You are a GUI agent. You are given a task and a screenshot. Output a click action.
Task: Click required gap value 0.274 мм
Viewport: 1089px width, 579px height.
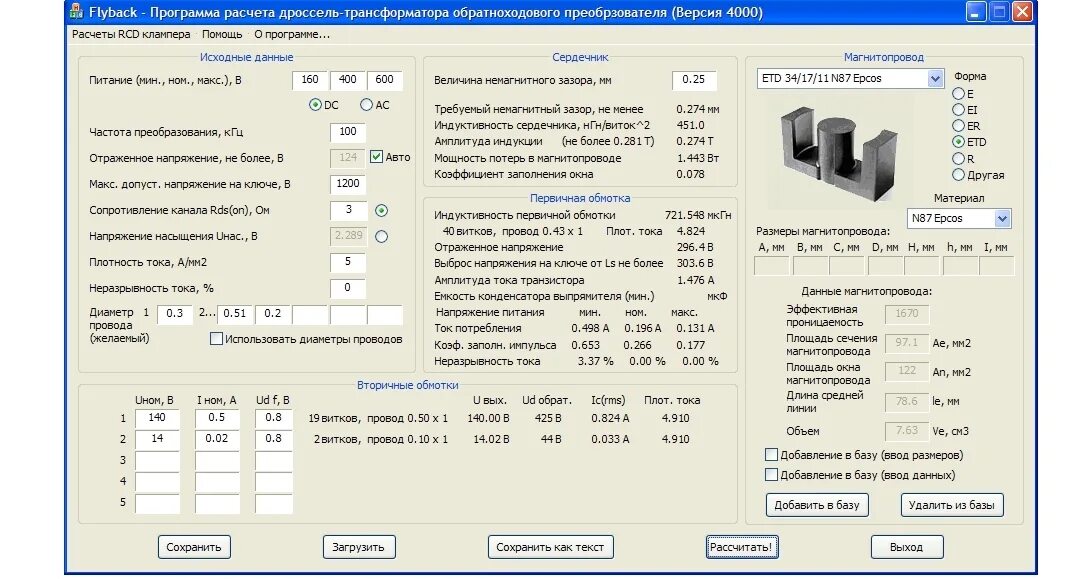pos(698,109)
